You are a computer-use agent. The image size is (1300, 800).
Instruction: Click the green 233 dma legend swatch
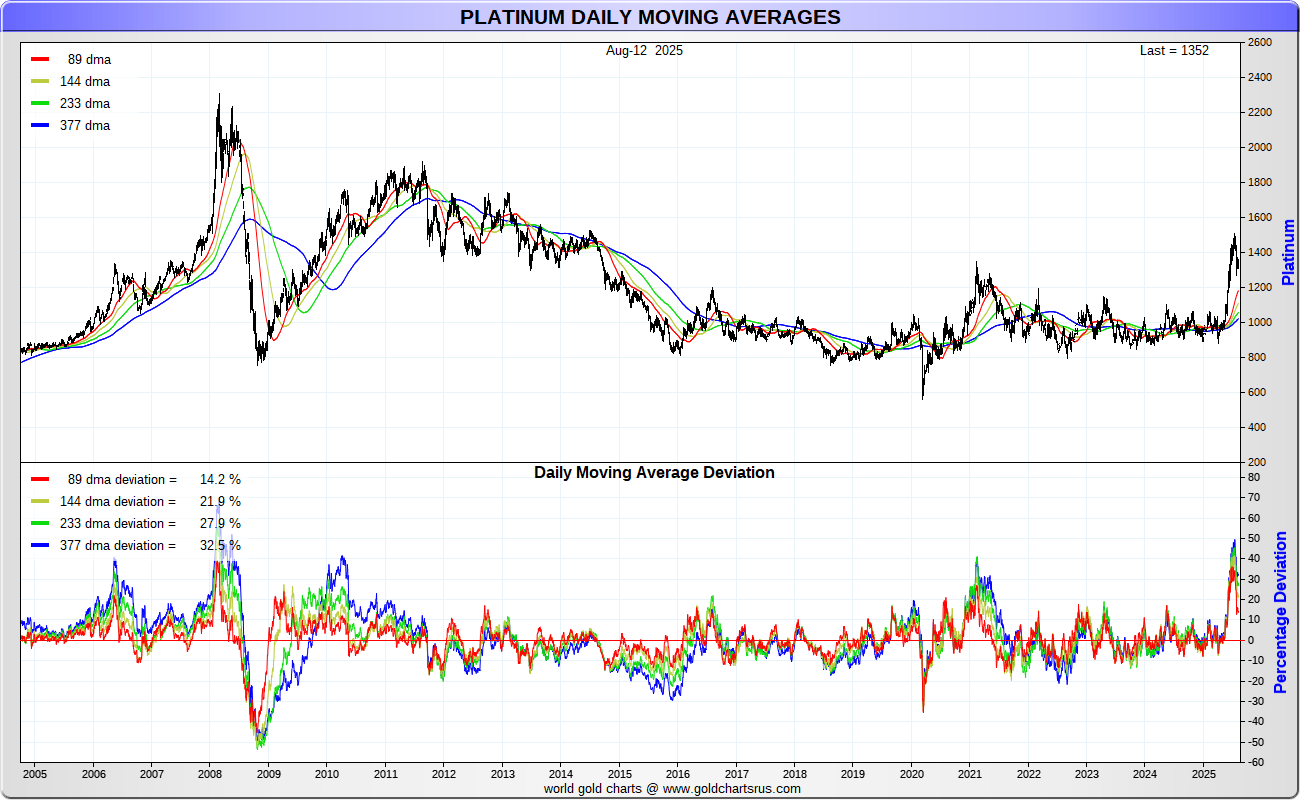coord(40,103)
